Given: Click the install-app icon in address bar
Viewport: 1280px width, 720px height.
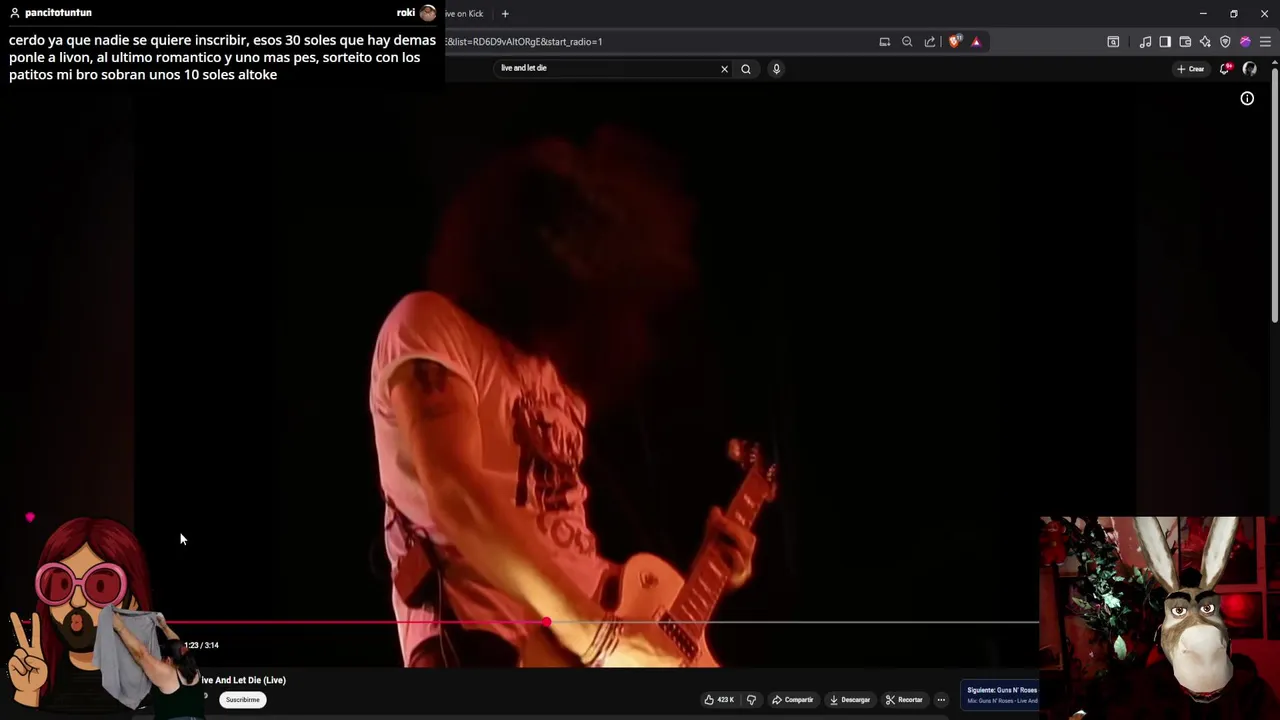Looking at the screenshot, I should (885, 42).
